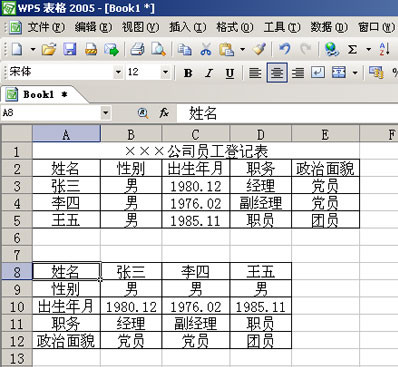Expand the font size dropdown
The height and width of the screenshot is (367, 398).
[x=165, y=72]
